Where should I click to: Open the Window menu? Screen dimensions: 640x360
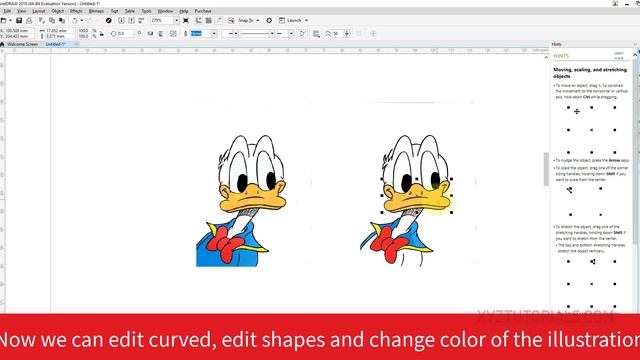point(165,11)
